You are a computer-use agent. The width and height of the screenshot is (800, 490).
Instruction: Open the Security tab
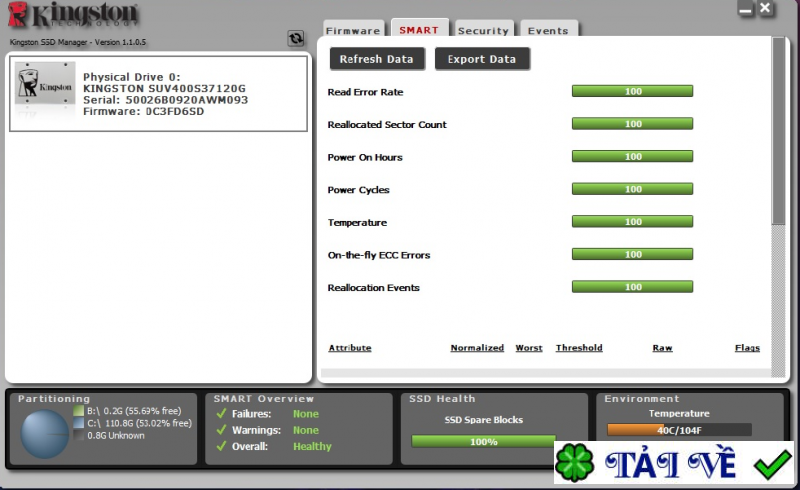click(x=484, y=30)
